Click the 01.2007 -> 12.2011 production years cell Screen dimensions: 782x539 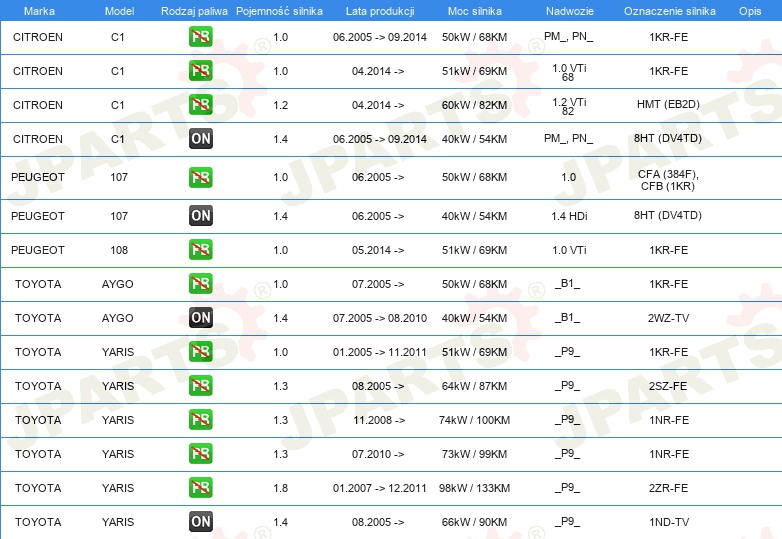(380, 488)
